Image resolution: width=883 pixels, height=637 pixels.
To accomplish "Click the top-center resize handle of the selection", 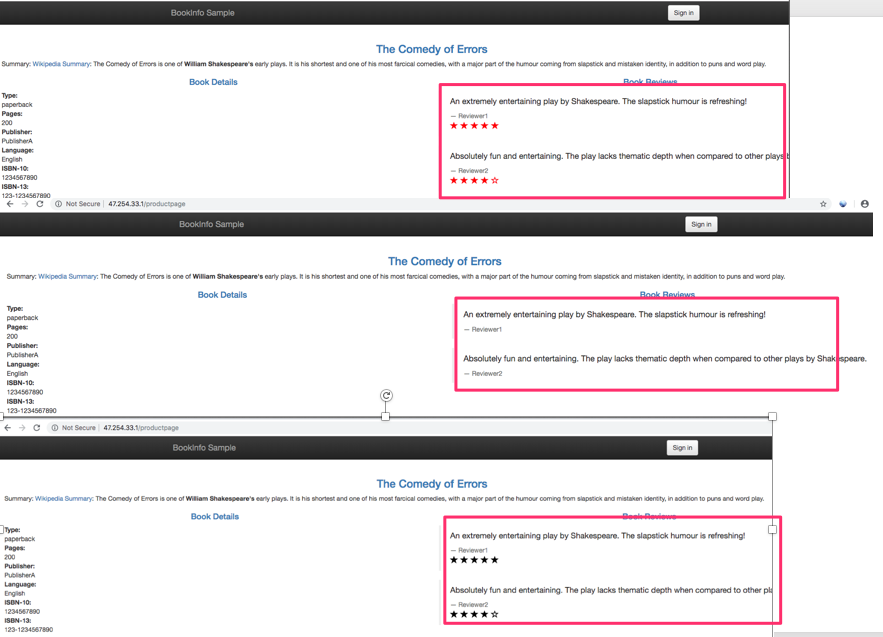I will [386, 416].
